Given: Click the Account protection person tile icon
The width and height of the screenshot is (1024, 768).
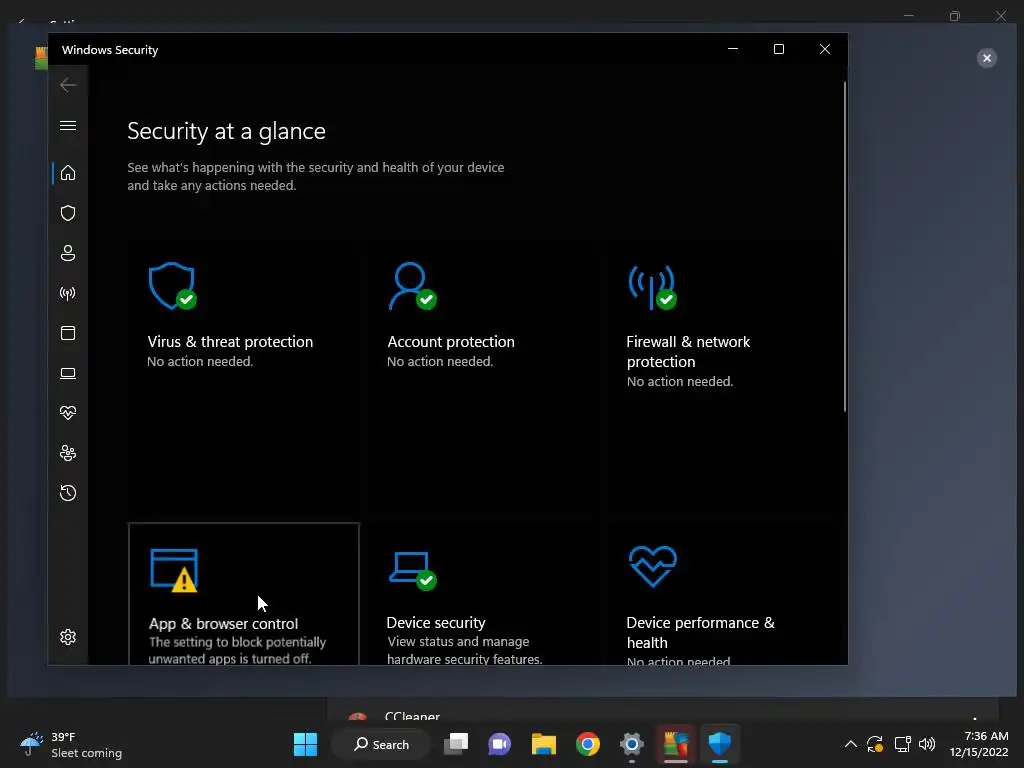Looking at the screenshot, I should coord(412,286).
